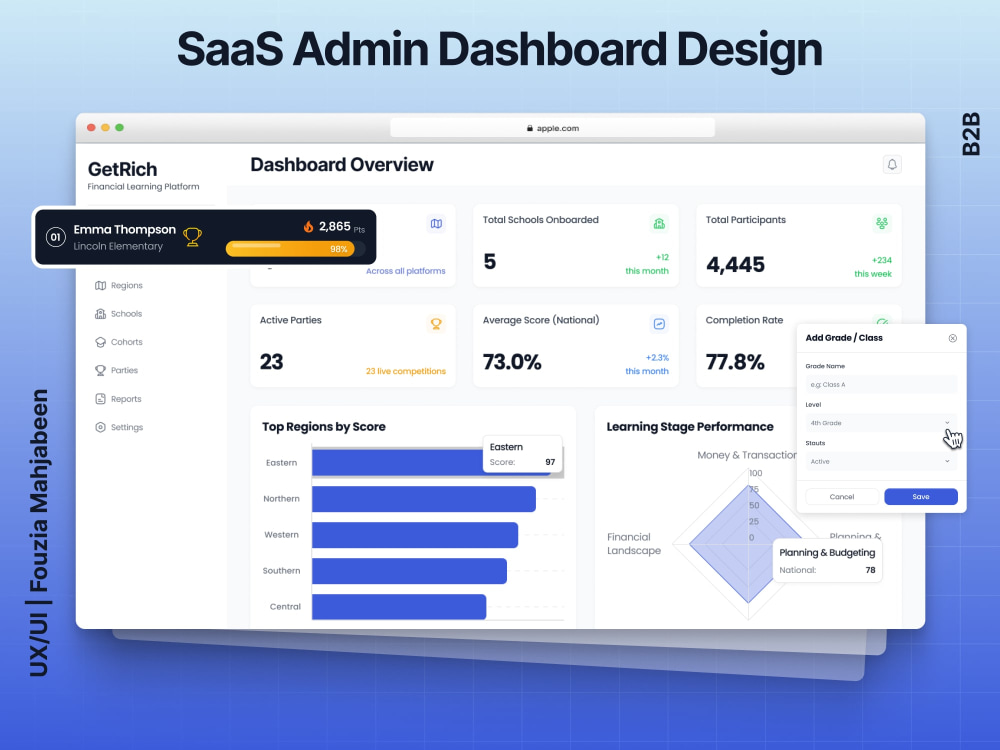Click the lock icon in address bar

[x=529, y=128]
